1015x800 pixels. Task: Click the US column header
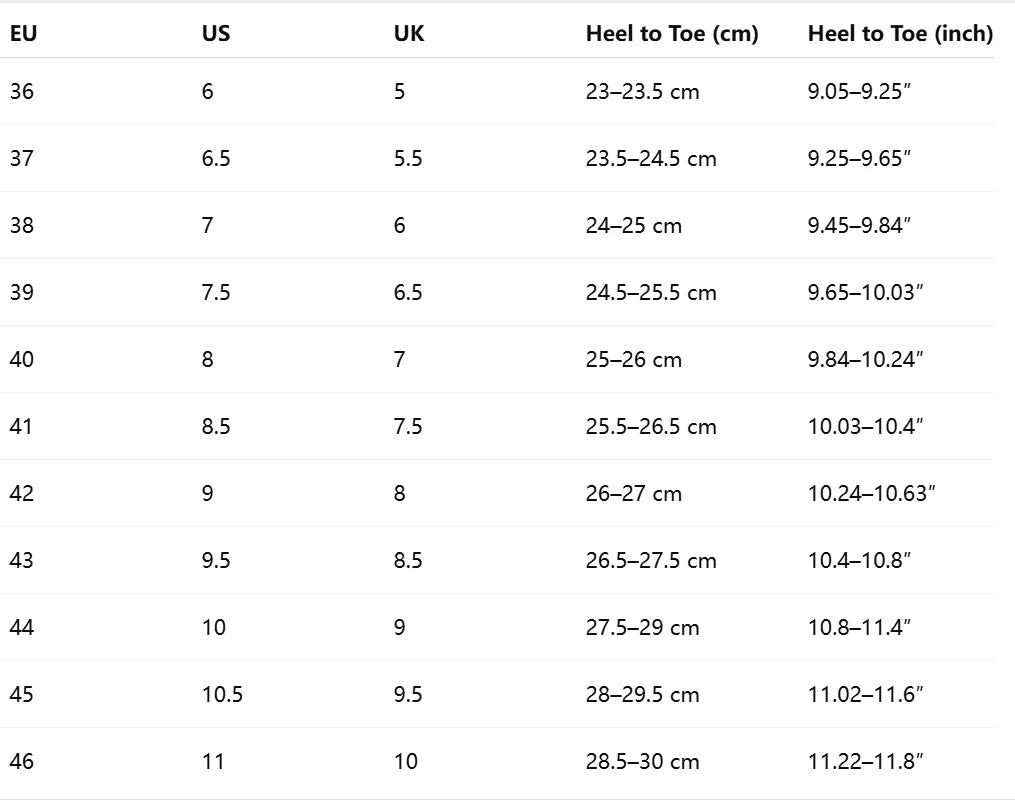[216, 34]
